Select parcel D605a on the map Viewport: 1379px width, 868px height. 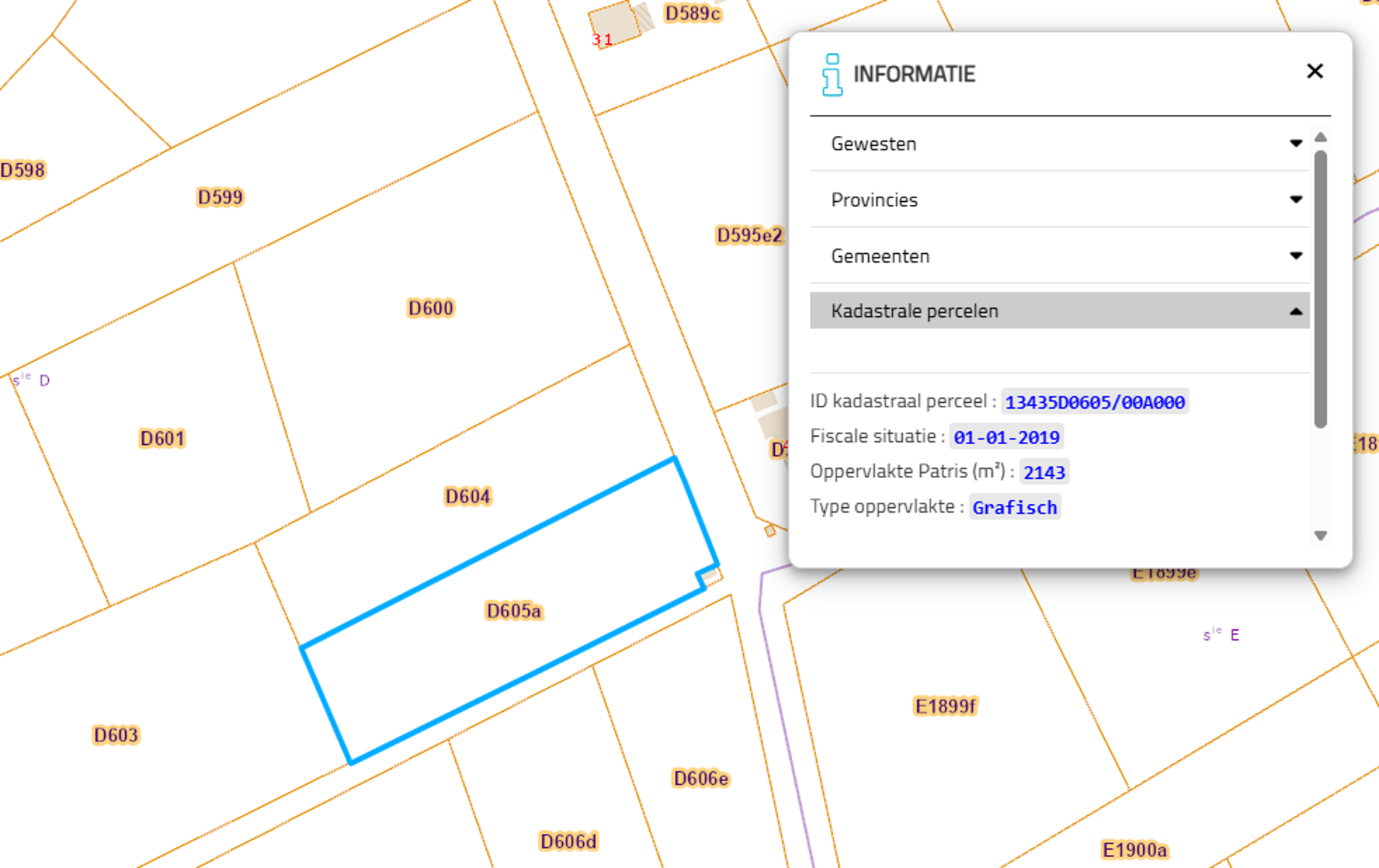(513, 611)
